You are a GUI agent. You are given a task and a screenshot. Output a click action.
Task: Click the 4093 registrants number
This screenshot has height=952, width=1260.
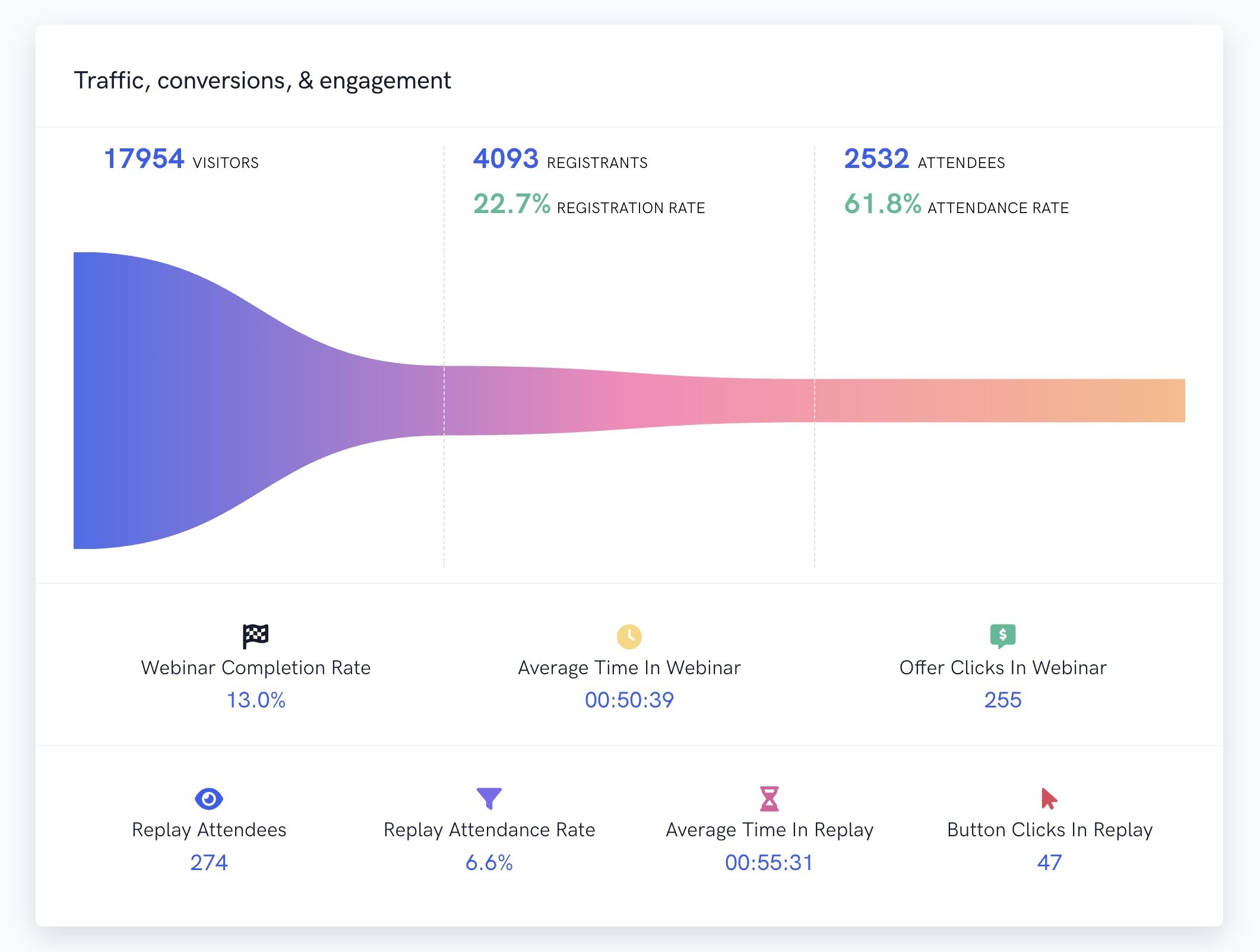pos(505,159)
